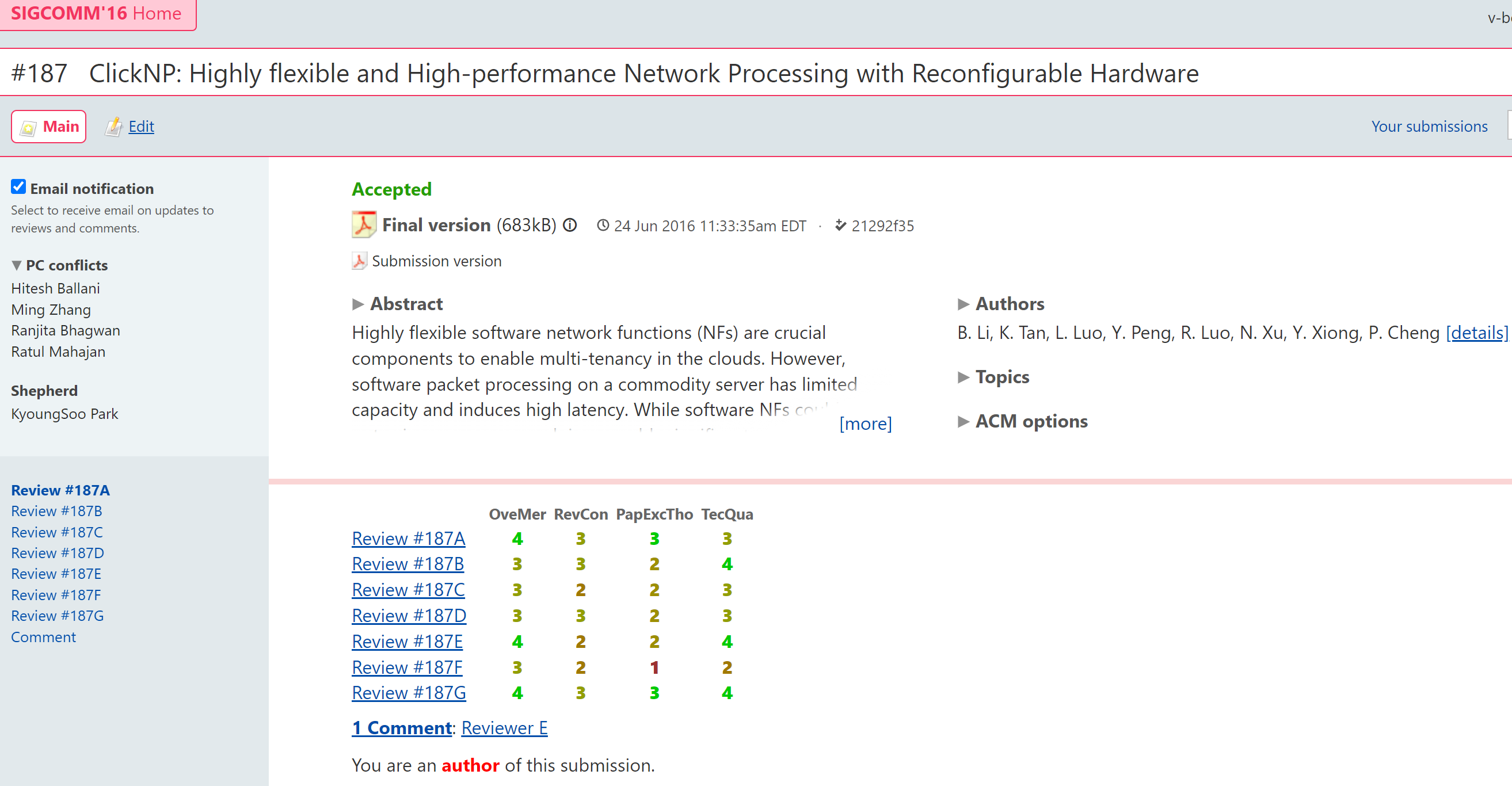The width and height of the screenshot is (1512, 786).
Task: Open the 1 Comment link
Action: pos(402,728)
